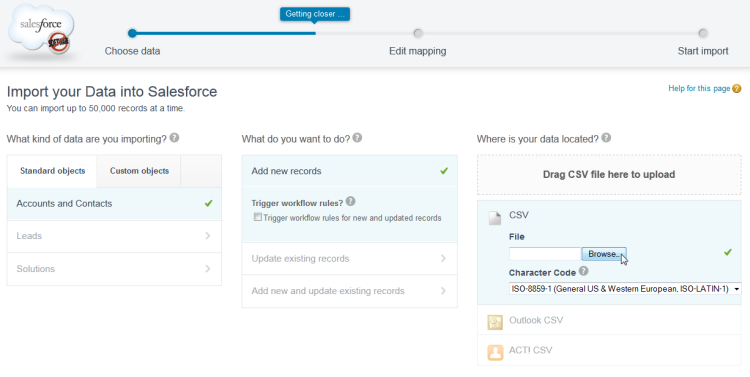Expand the Leads option chevron

208,235
